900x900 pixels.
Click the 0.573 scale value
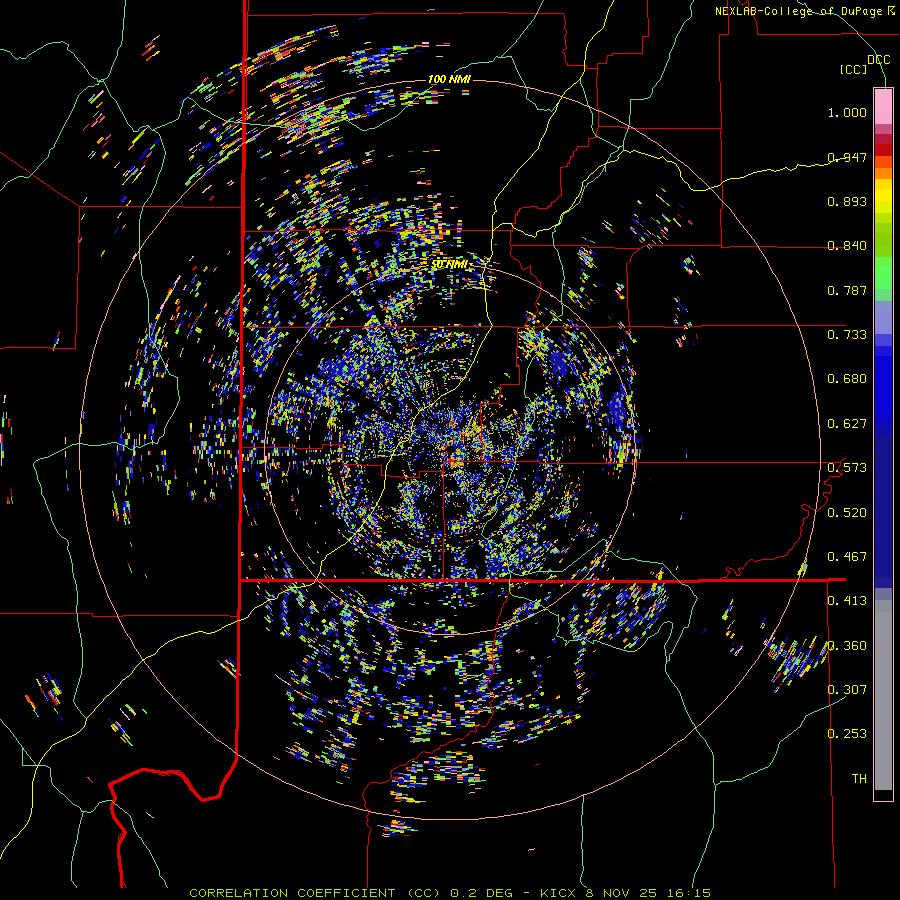tap(847, 468)
